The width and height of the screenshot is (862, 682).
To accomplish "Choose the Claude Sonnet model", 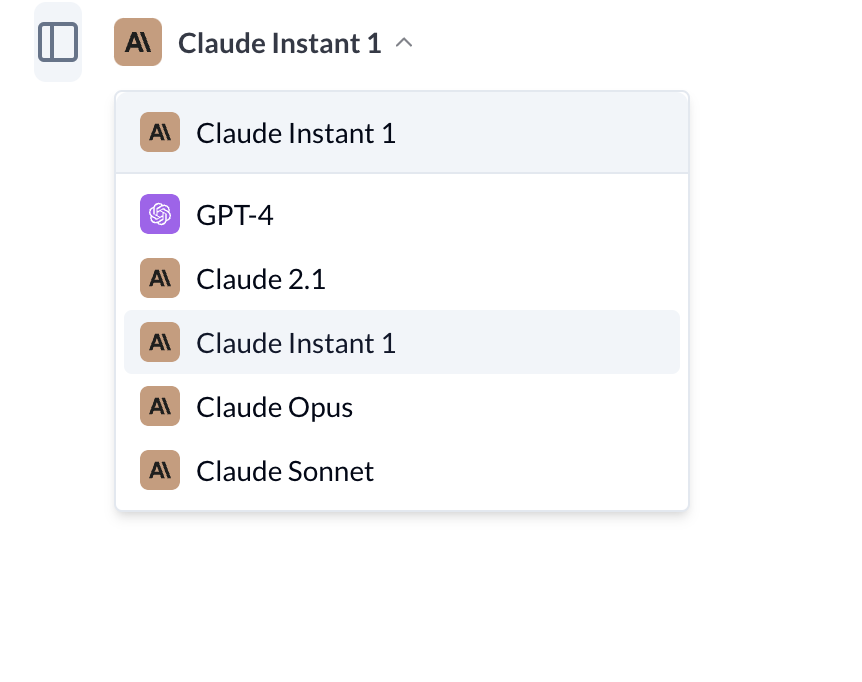I will 402,470.
